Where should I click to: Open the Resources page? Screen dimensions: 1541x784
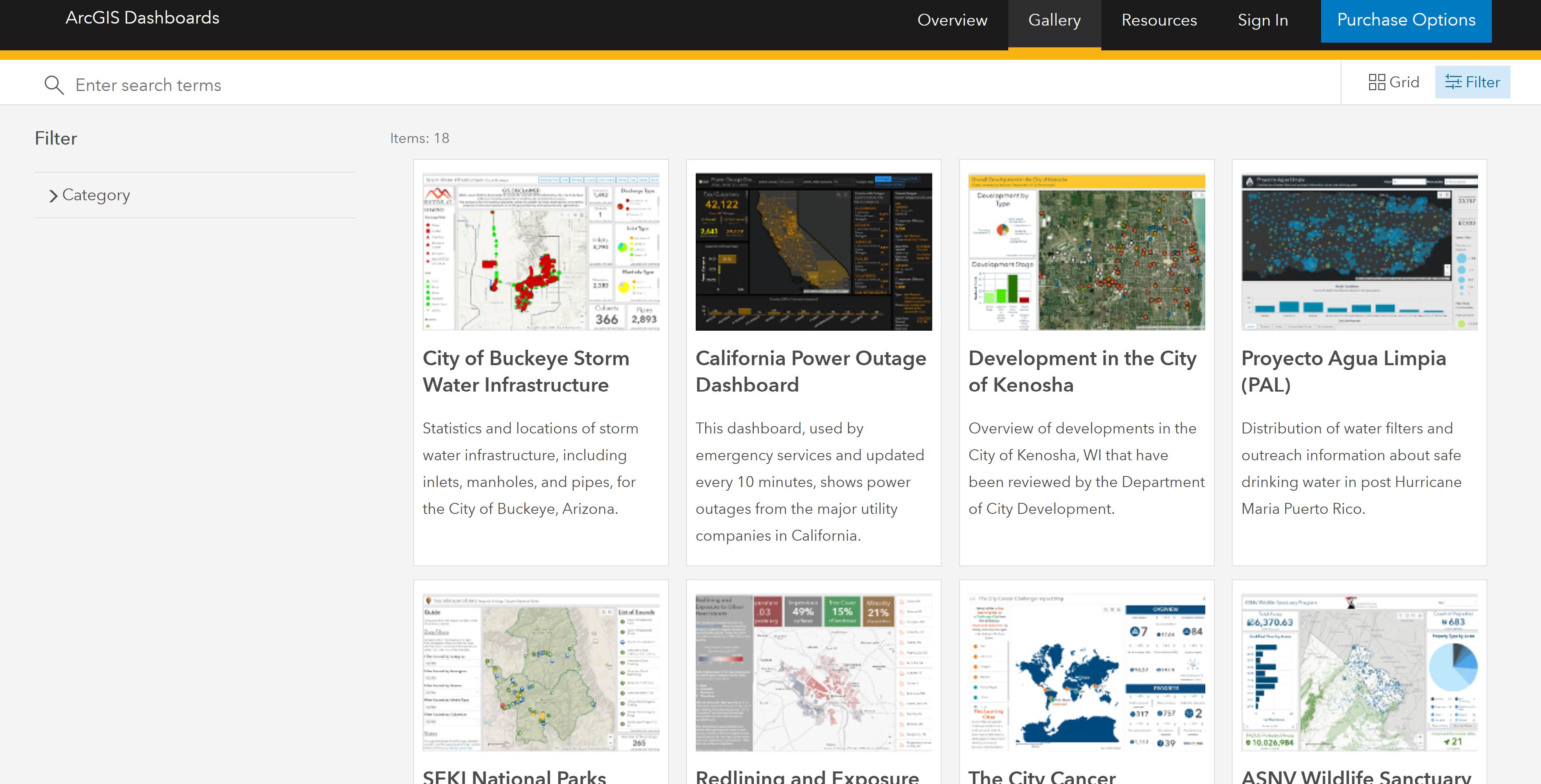(x=1159, y=20)
